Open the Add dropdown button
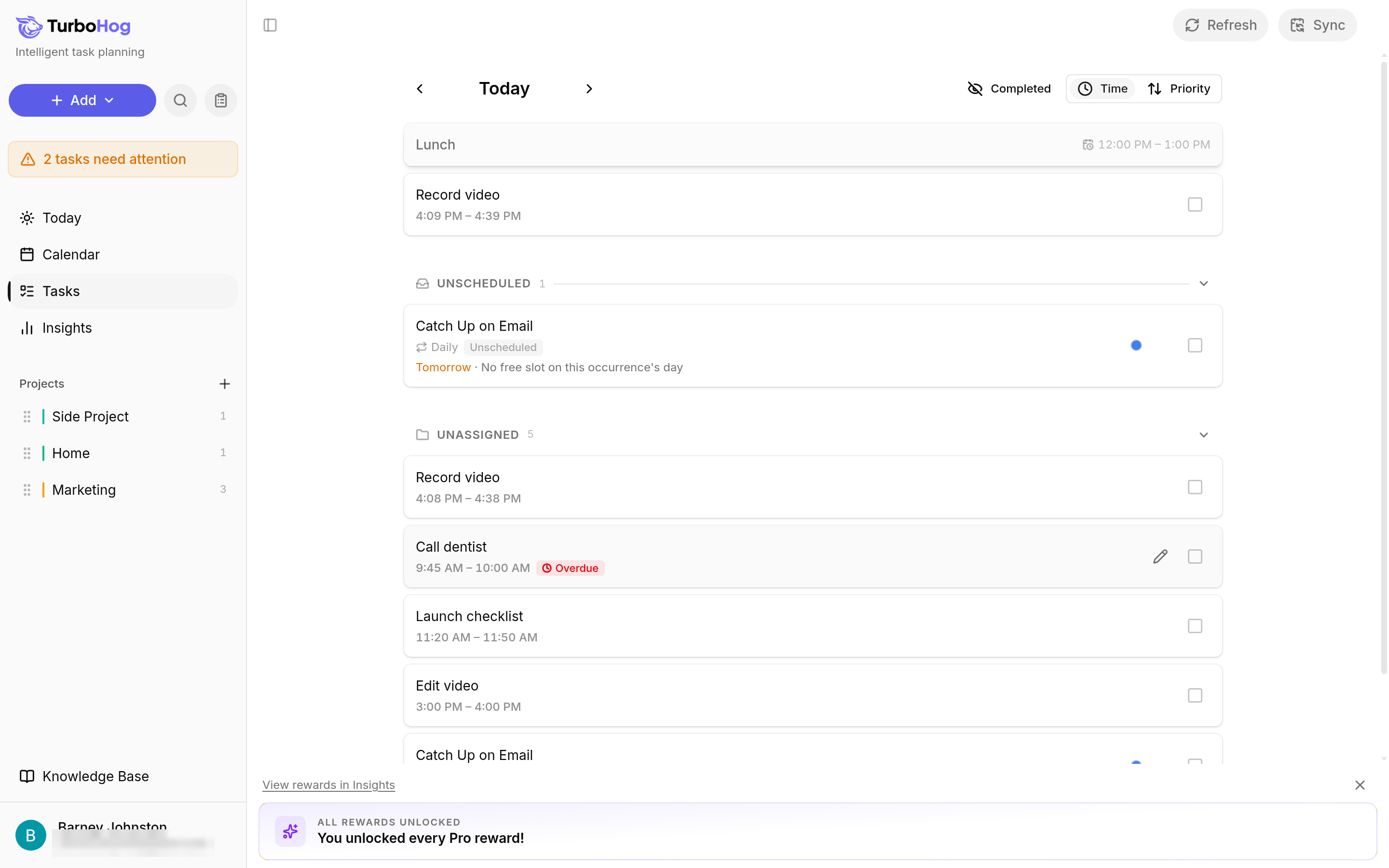Image resolution: width=1389 pixels, height=868 pixels. 82,100
